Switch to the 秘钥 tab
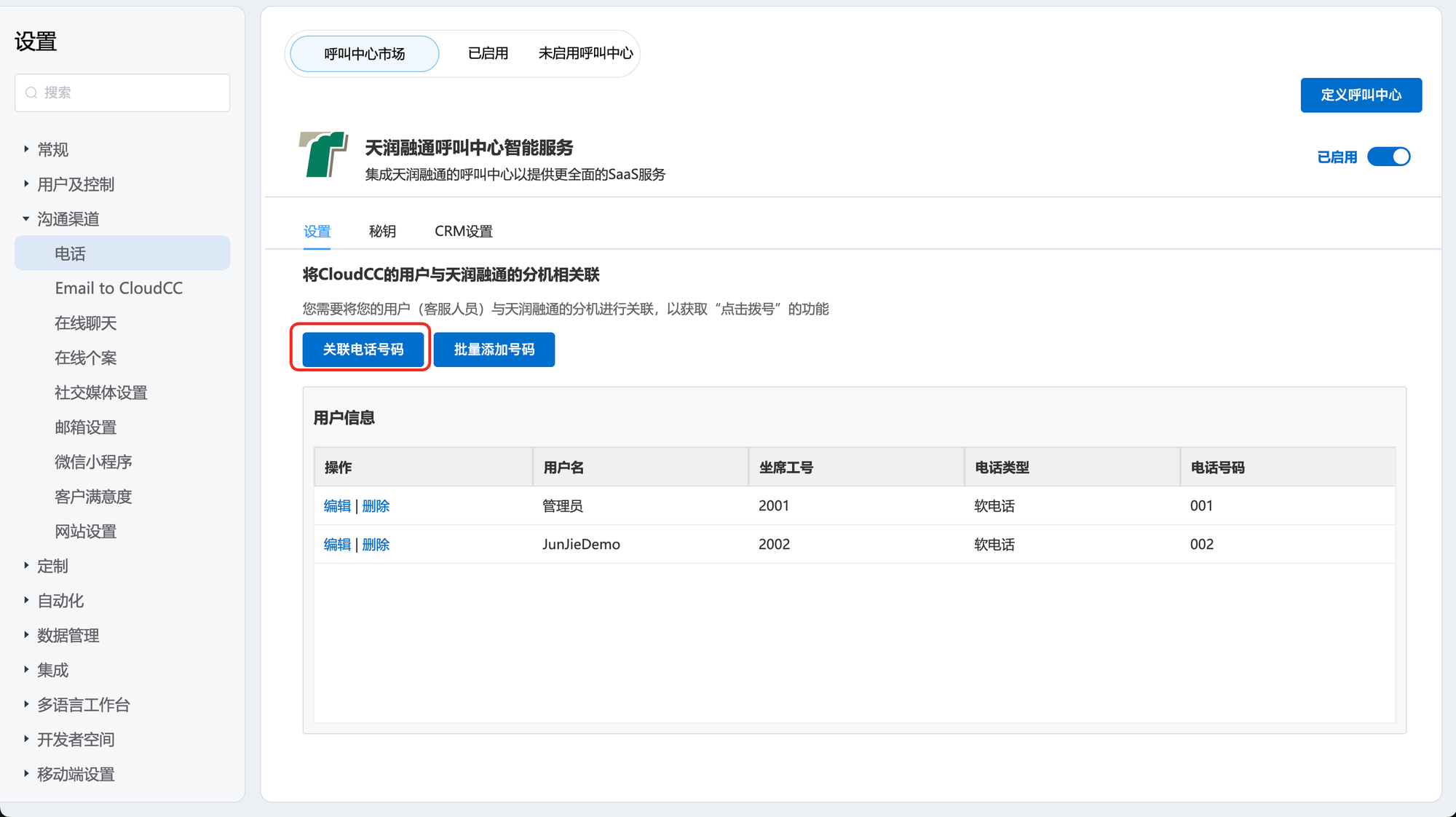 tap(382, 232)
